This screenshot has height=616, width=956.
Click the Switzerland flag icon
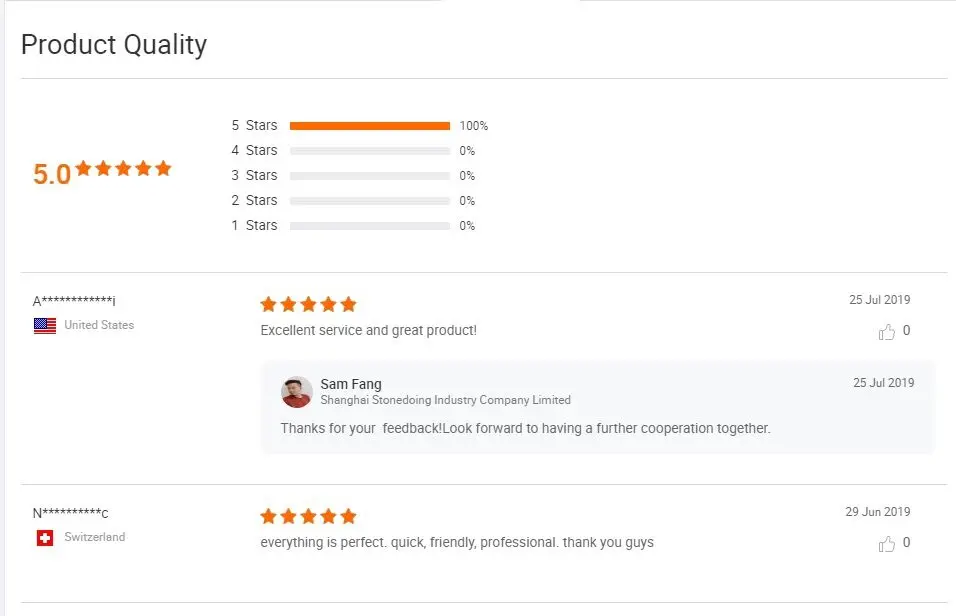pyautogui.click(x=45, y=537)
